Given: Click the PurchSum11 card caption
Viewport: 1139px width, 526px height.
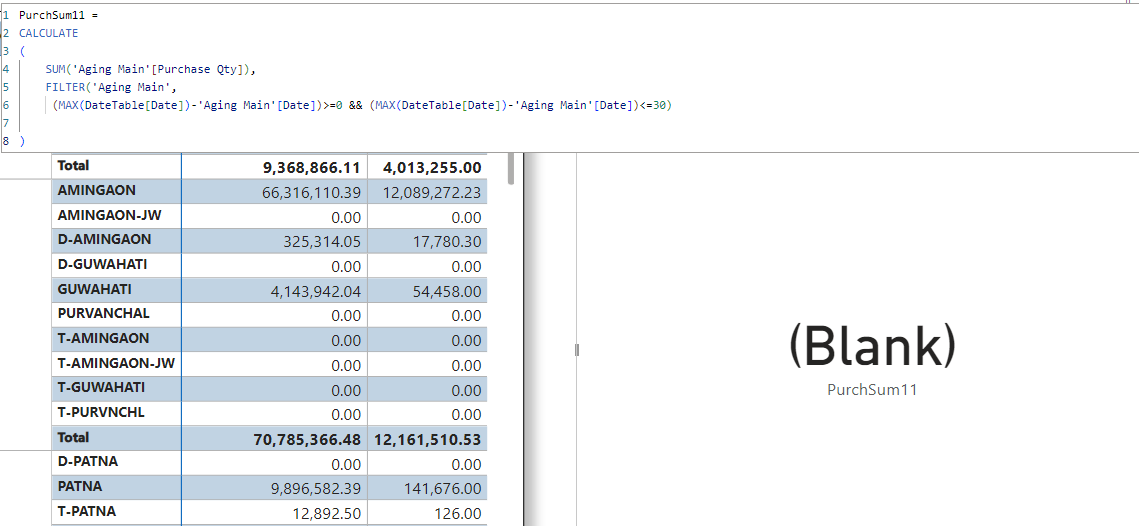Looking at the screenshot, I should [872, 389].
